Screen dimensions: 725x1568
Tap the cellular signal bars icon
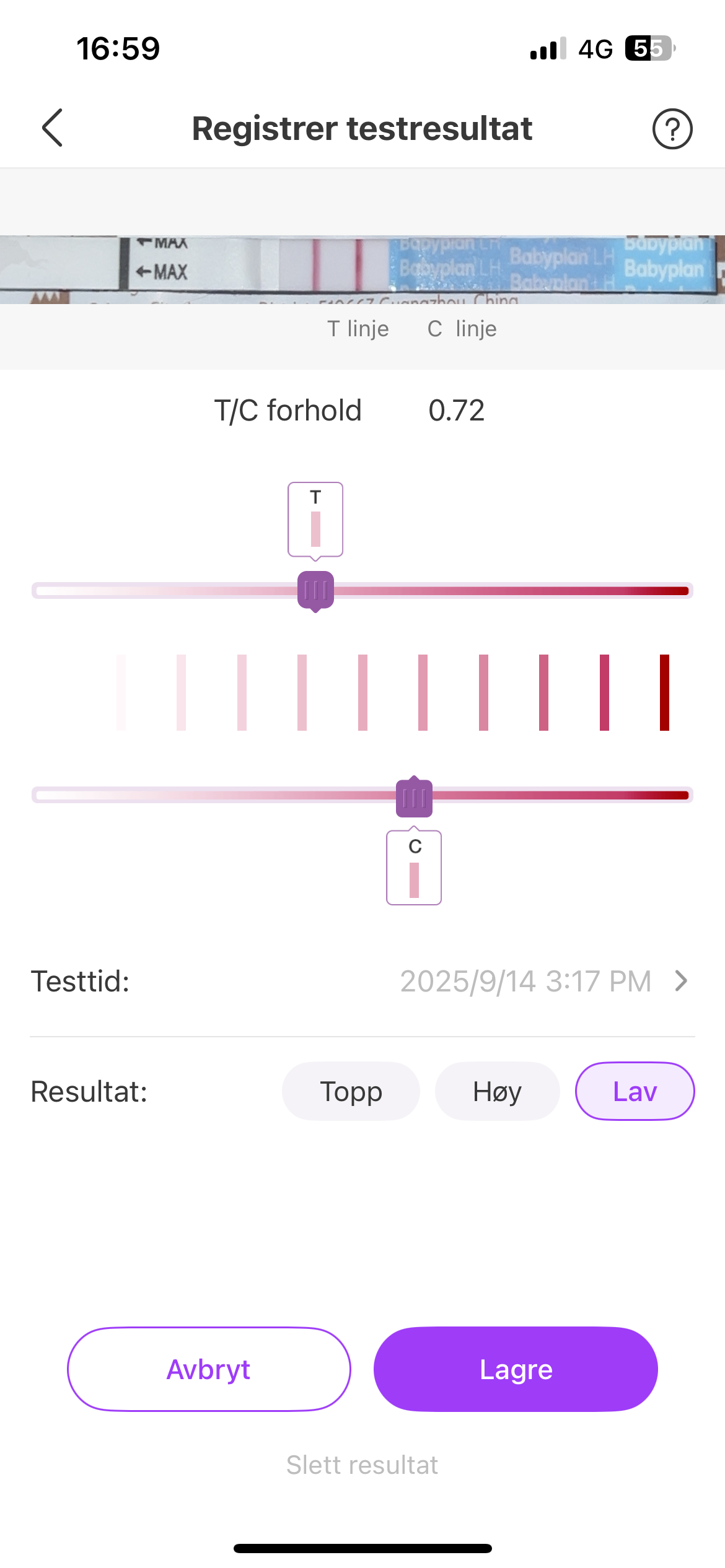[548, 48]
